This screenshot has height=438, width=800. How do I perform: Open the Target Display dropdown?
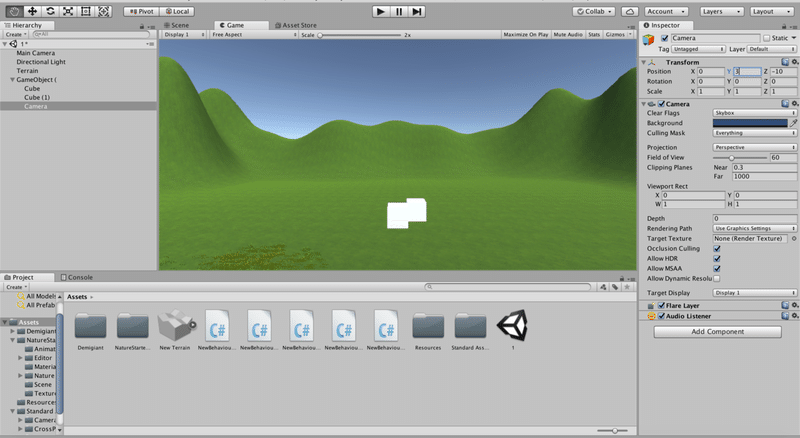pos(755,293)
